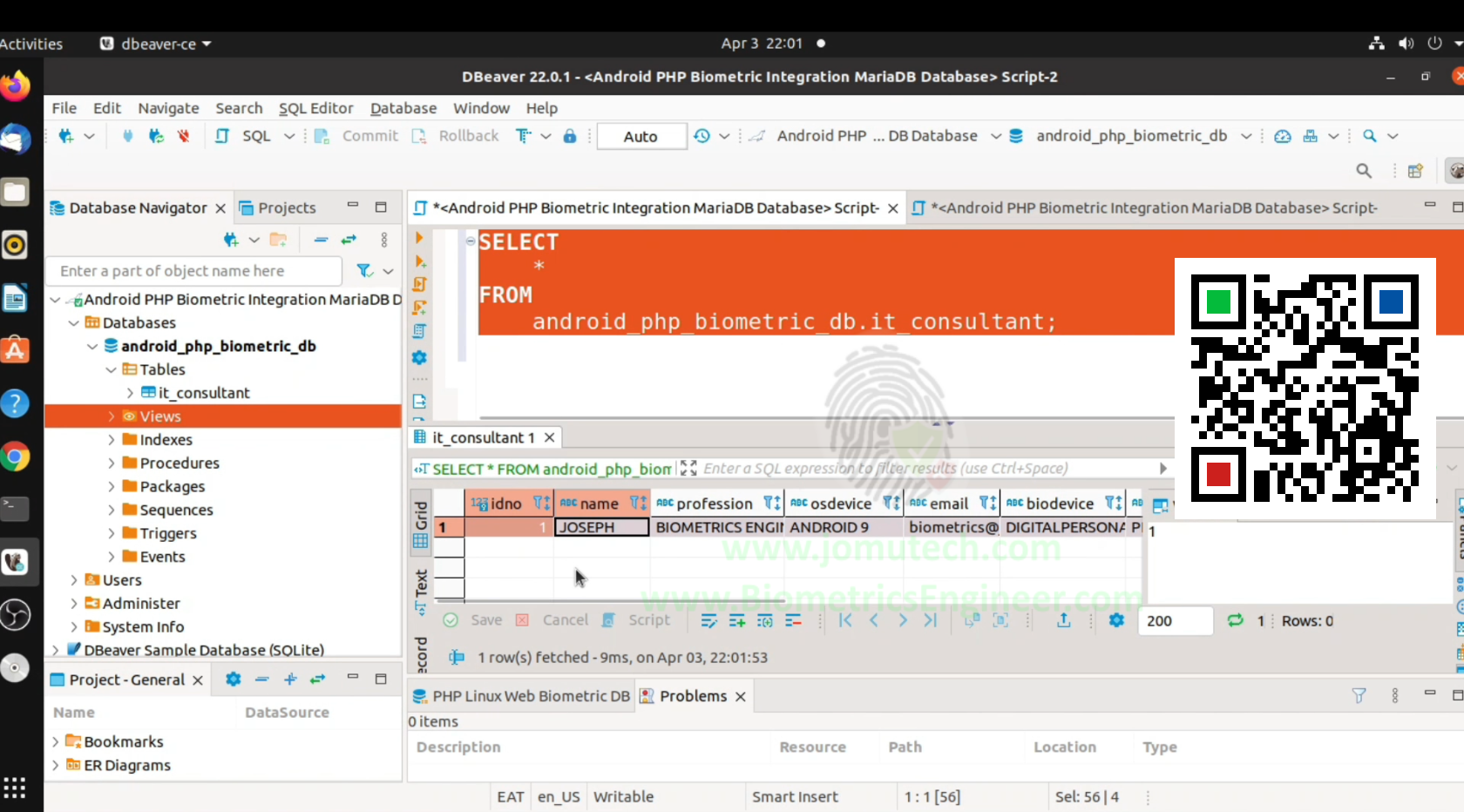
Task: Open the SQL Editor menu
Action: 315,108
